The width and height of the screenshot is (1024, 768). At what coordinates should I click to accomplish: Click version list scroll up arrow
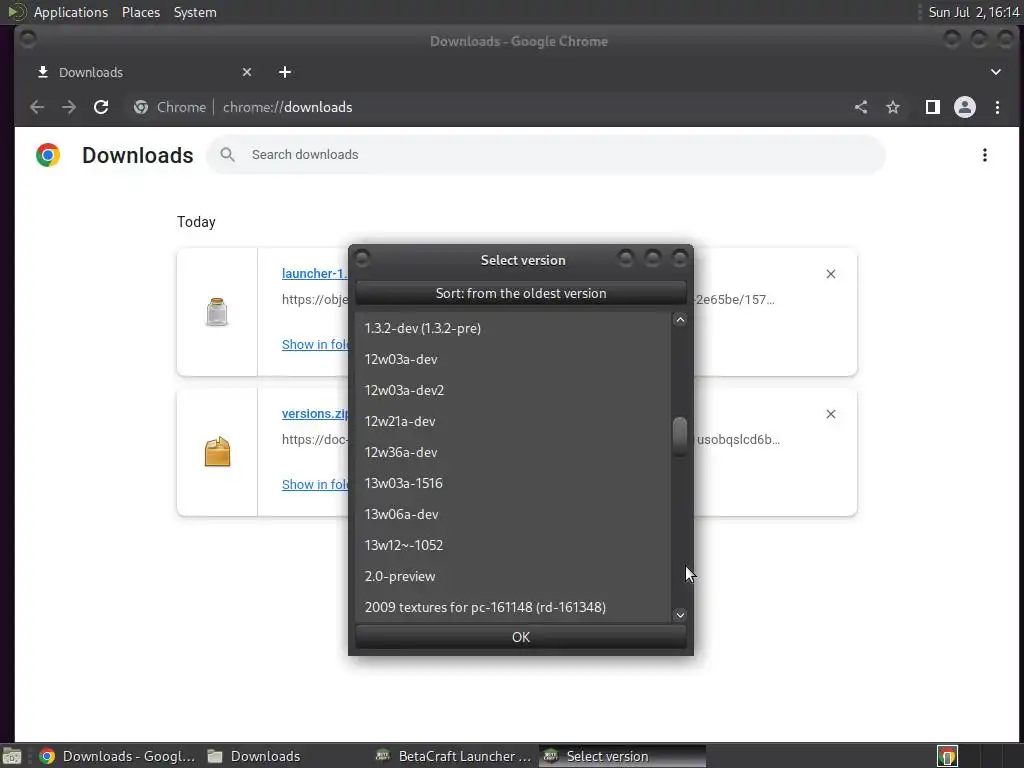tap(680, 319)
